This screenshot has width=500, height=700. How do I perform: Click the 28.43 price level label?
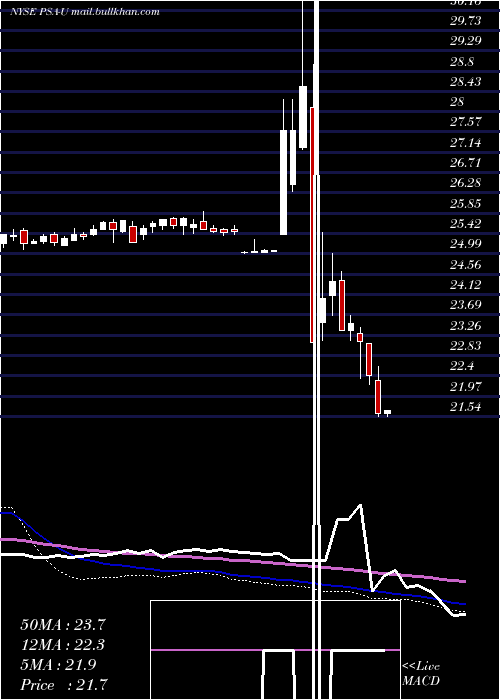pyautogui.click(x=466, y=82)
